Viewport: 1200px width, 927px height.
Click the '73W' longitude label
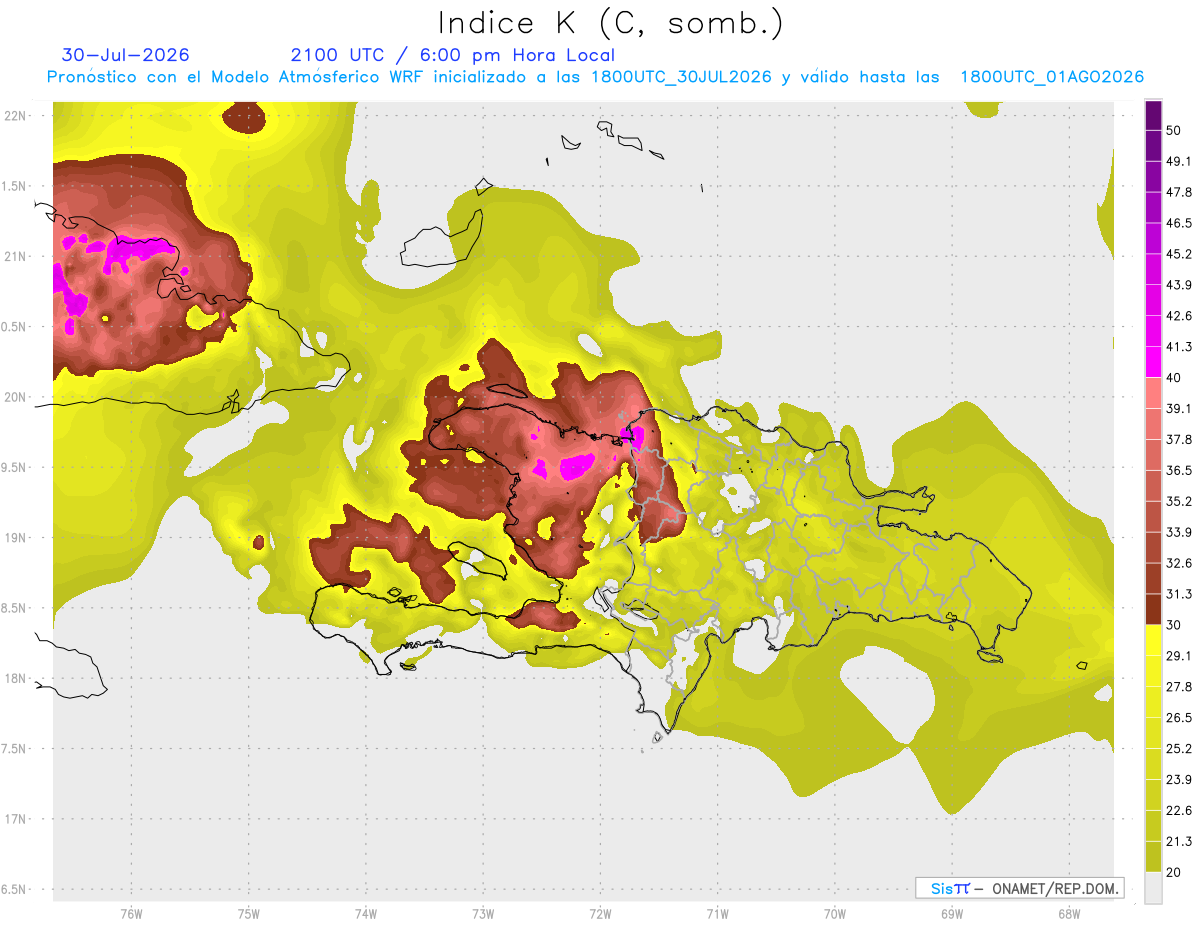(x=483, y=914)
